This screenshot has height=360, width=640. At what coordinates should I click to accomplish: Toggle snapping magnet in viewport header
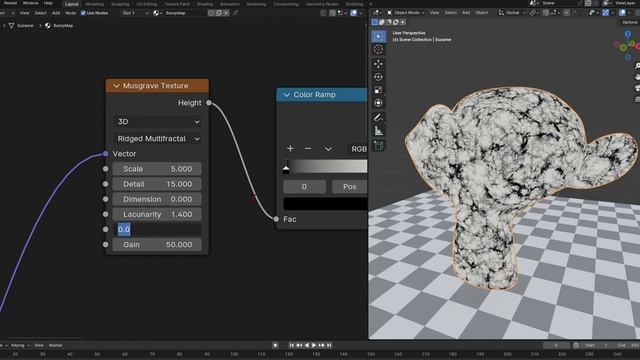tap(545, 13)
